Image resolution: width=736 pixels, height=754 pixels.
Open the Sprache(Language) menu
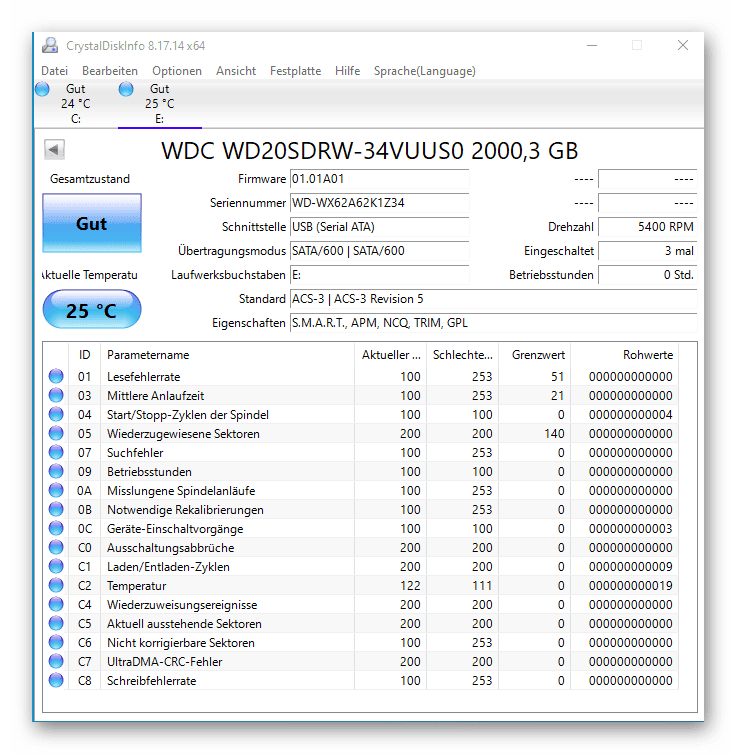coord(424,71)
